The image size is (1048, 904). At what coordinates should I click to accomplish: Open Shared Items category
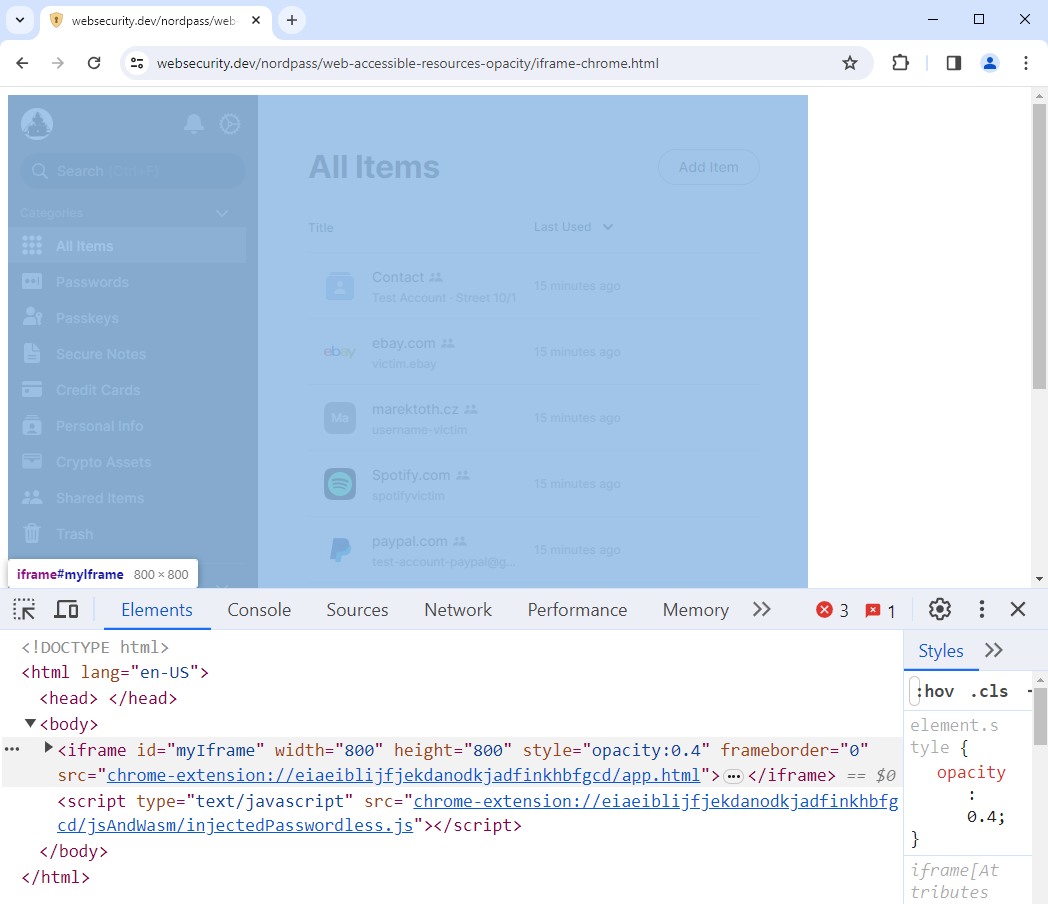point(127,498)
